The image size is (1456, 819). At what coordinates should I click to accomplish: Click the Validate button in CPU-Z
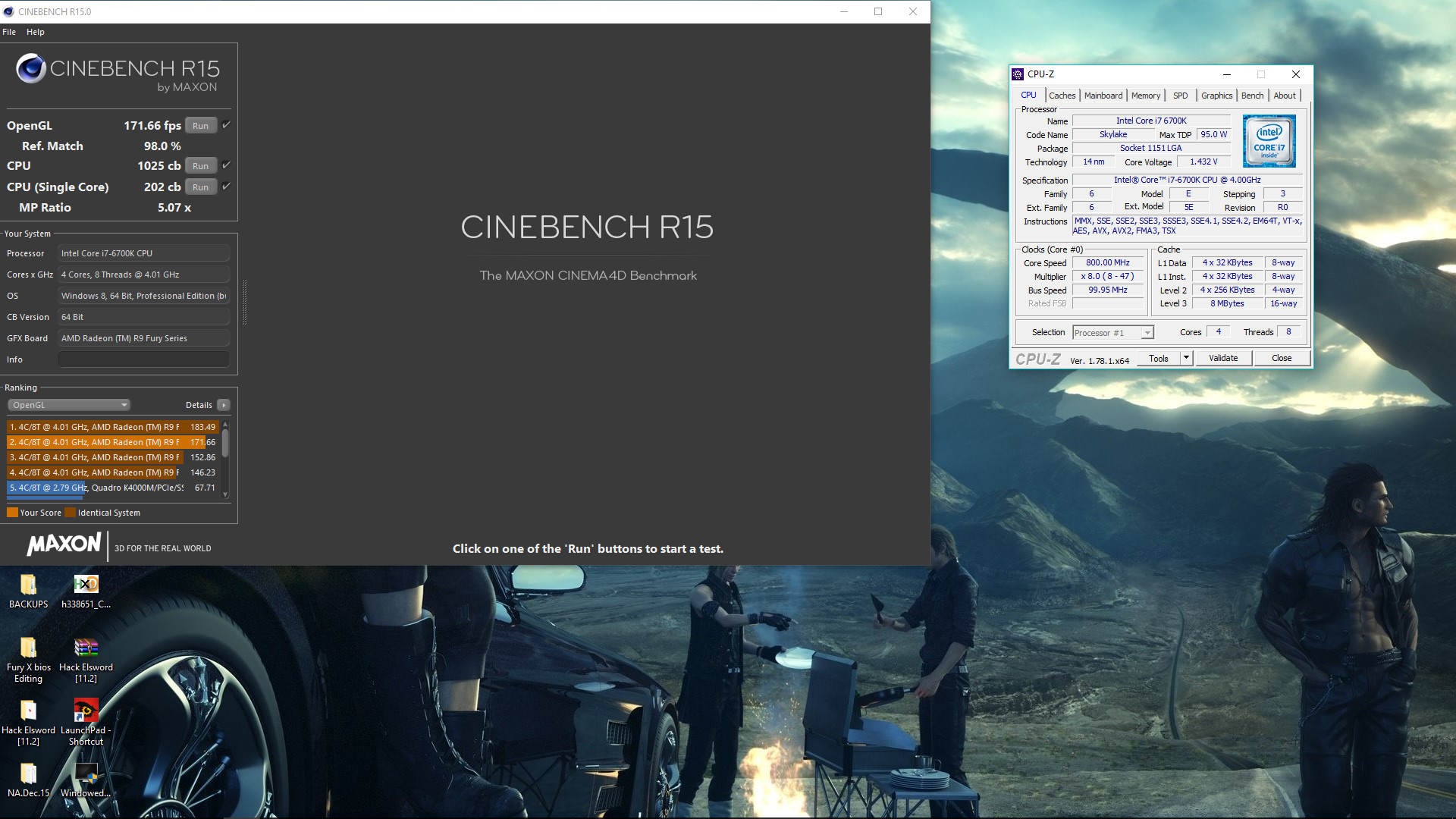[x=1223, y=359]
